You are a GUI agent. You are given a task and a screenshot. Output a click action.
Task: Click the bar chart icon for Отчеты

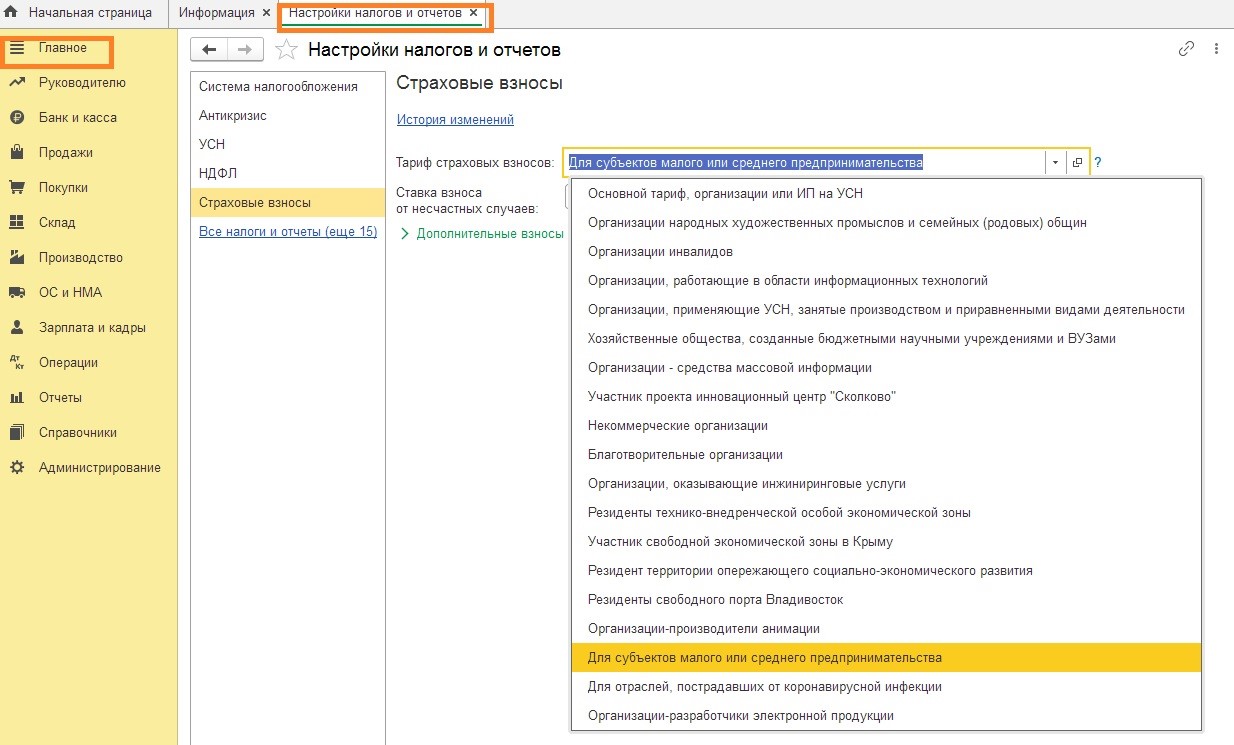click(17, 398)
